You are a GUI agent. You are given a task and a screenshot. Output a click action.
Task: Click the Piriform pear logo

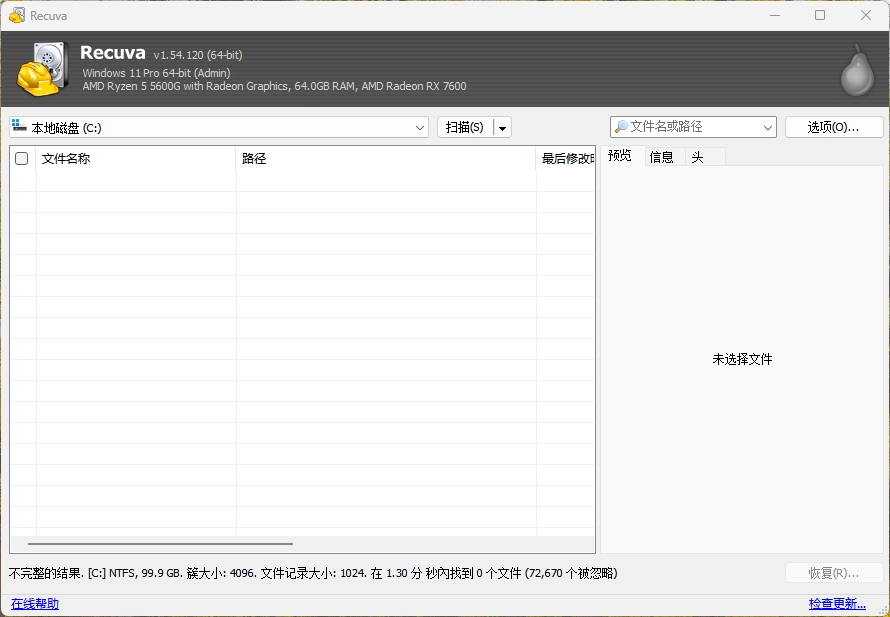point(856,70)
